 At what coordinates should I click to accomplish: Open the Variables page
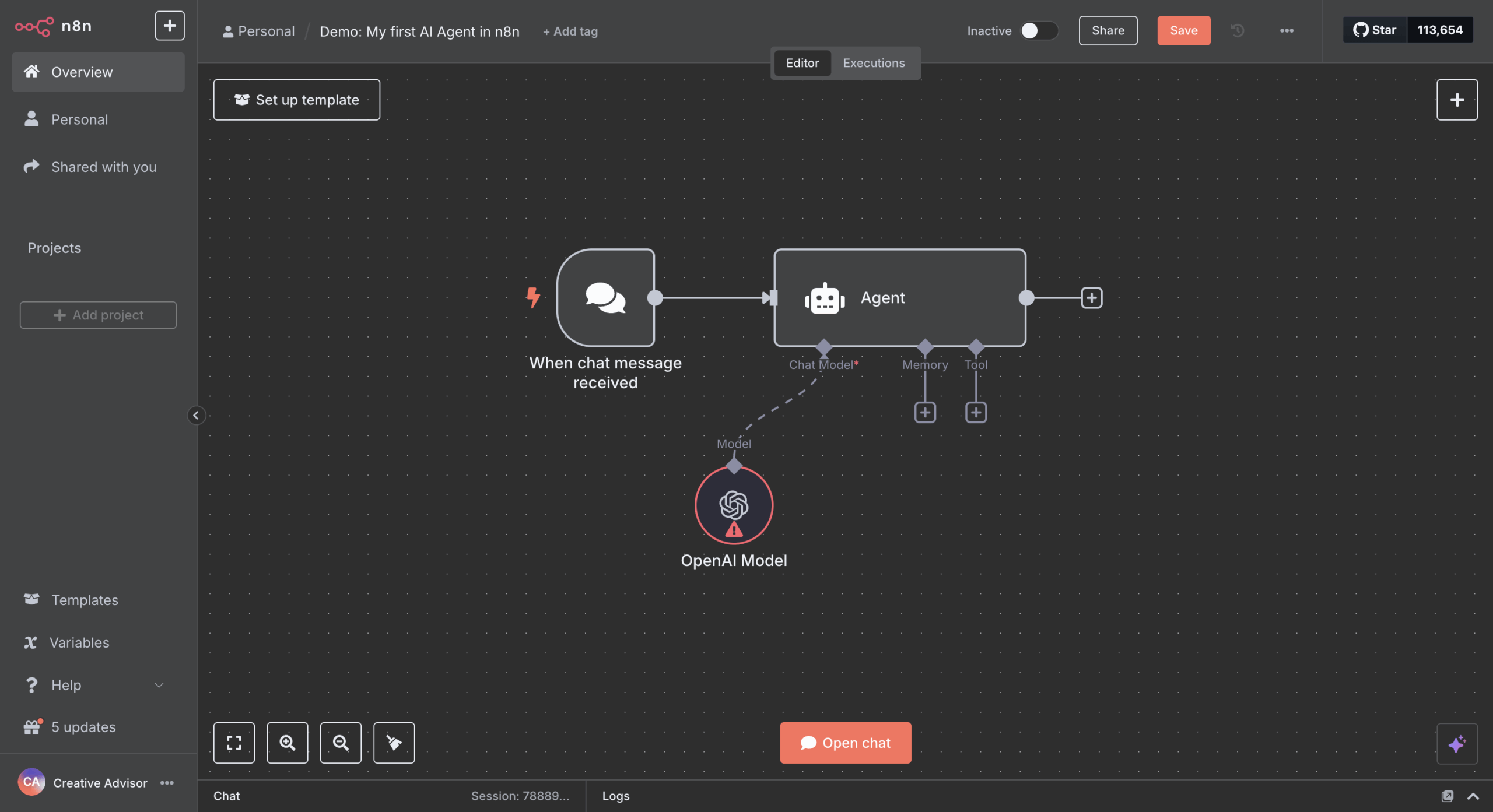point(98,642)
